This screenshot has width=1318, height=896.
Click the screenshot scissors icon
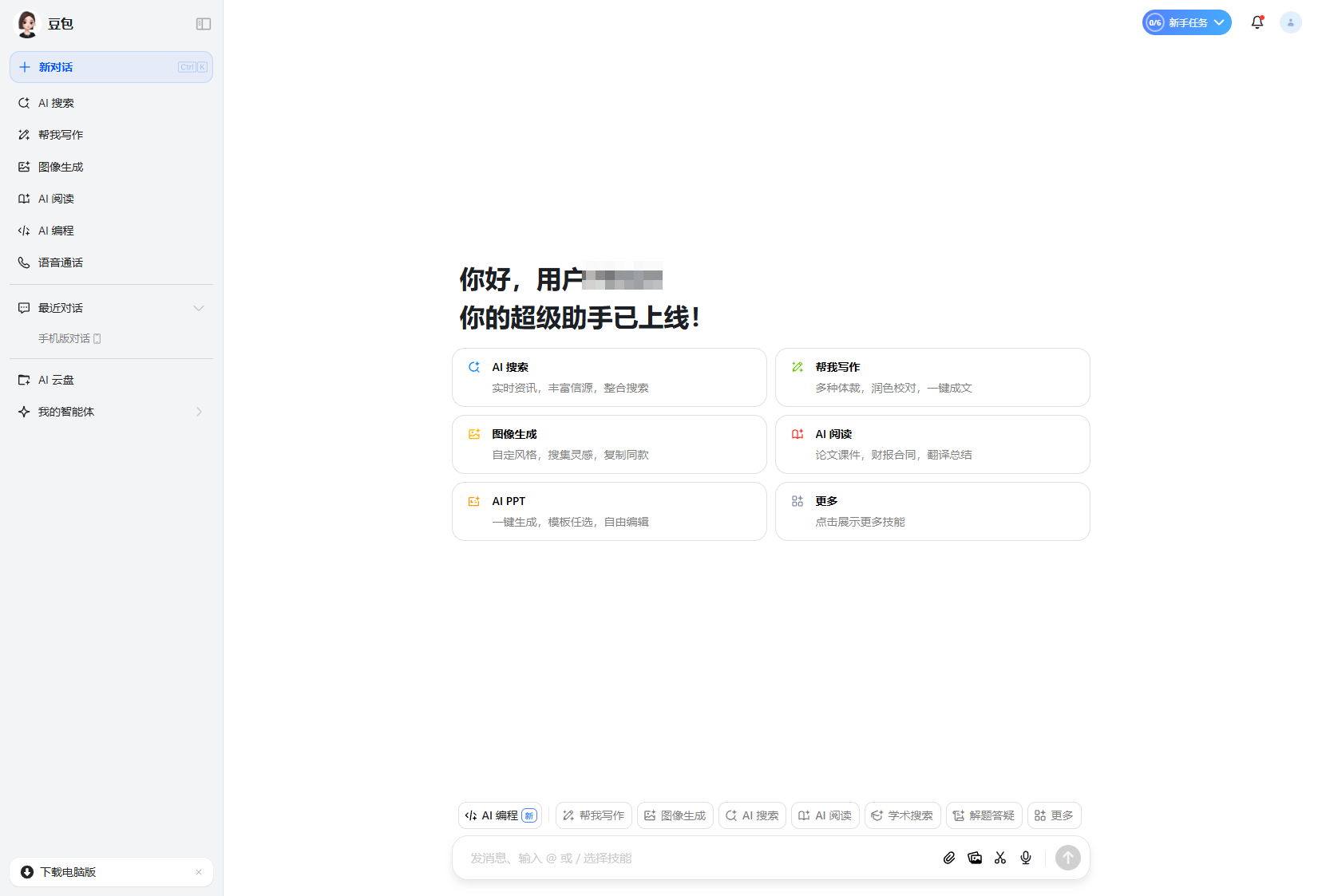tap(1000, 858)
